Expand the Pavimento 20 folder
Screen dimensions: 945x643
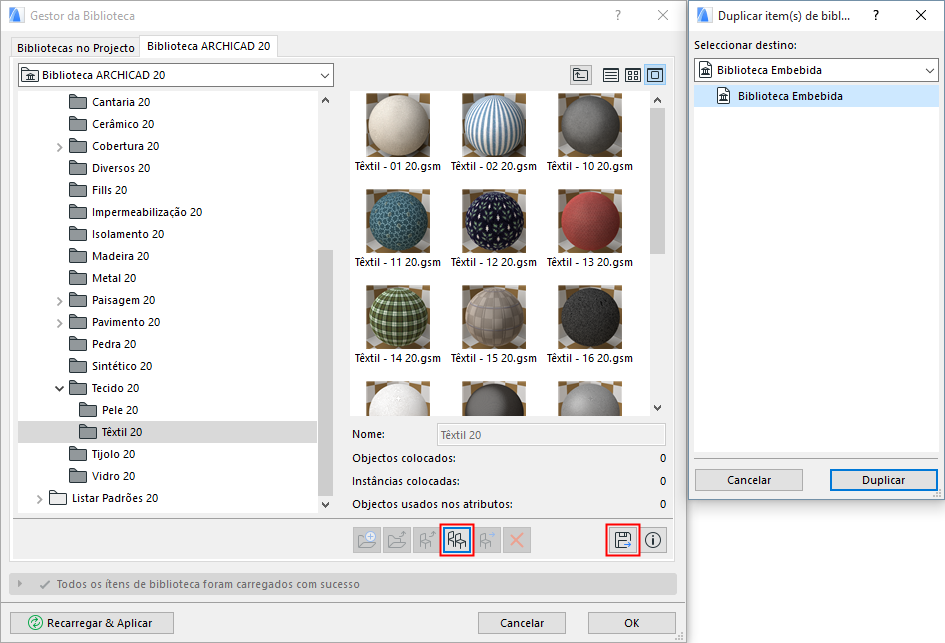[x=59, y=322]
